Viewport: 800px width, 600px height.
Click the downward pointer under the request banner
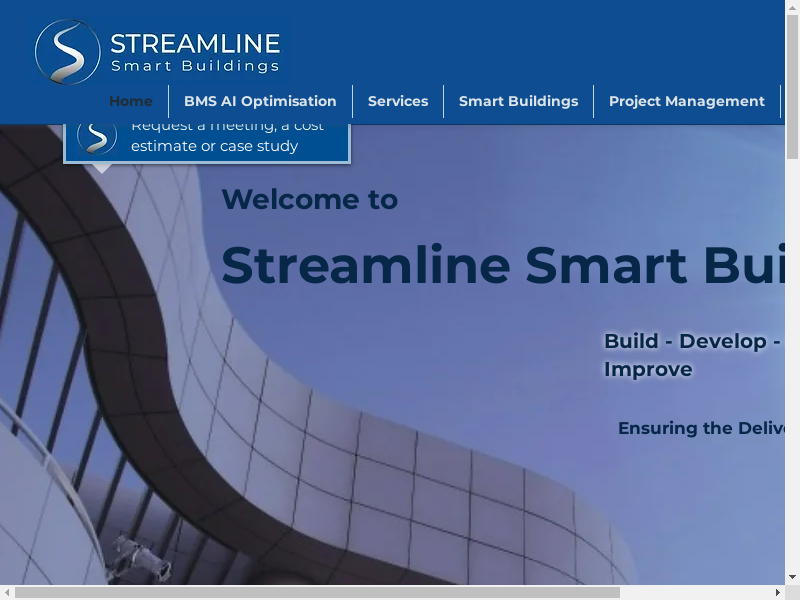click(102, 168)
